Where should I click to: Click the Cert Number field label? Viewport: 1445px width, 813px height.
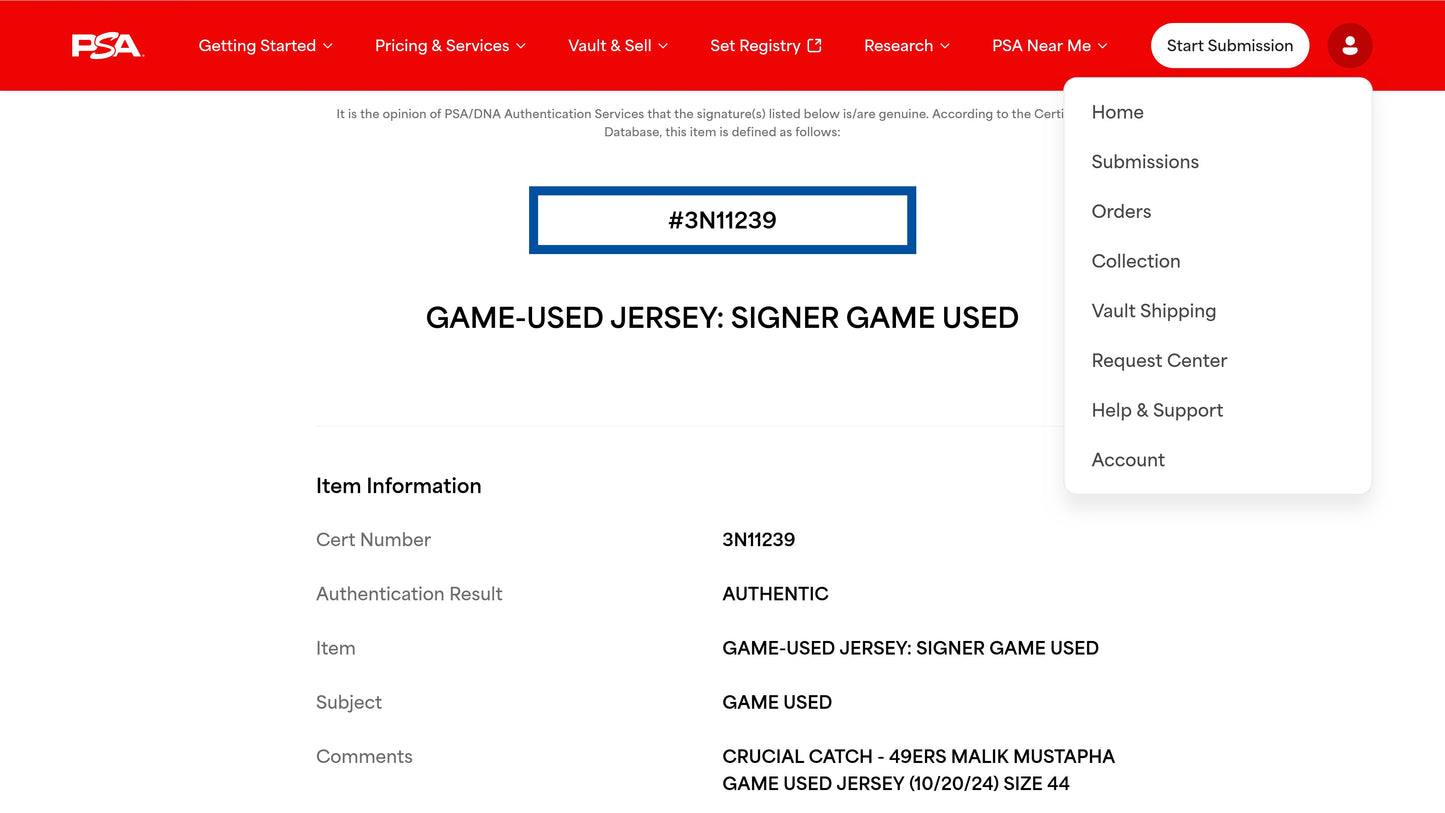[x=373, y=540]
